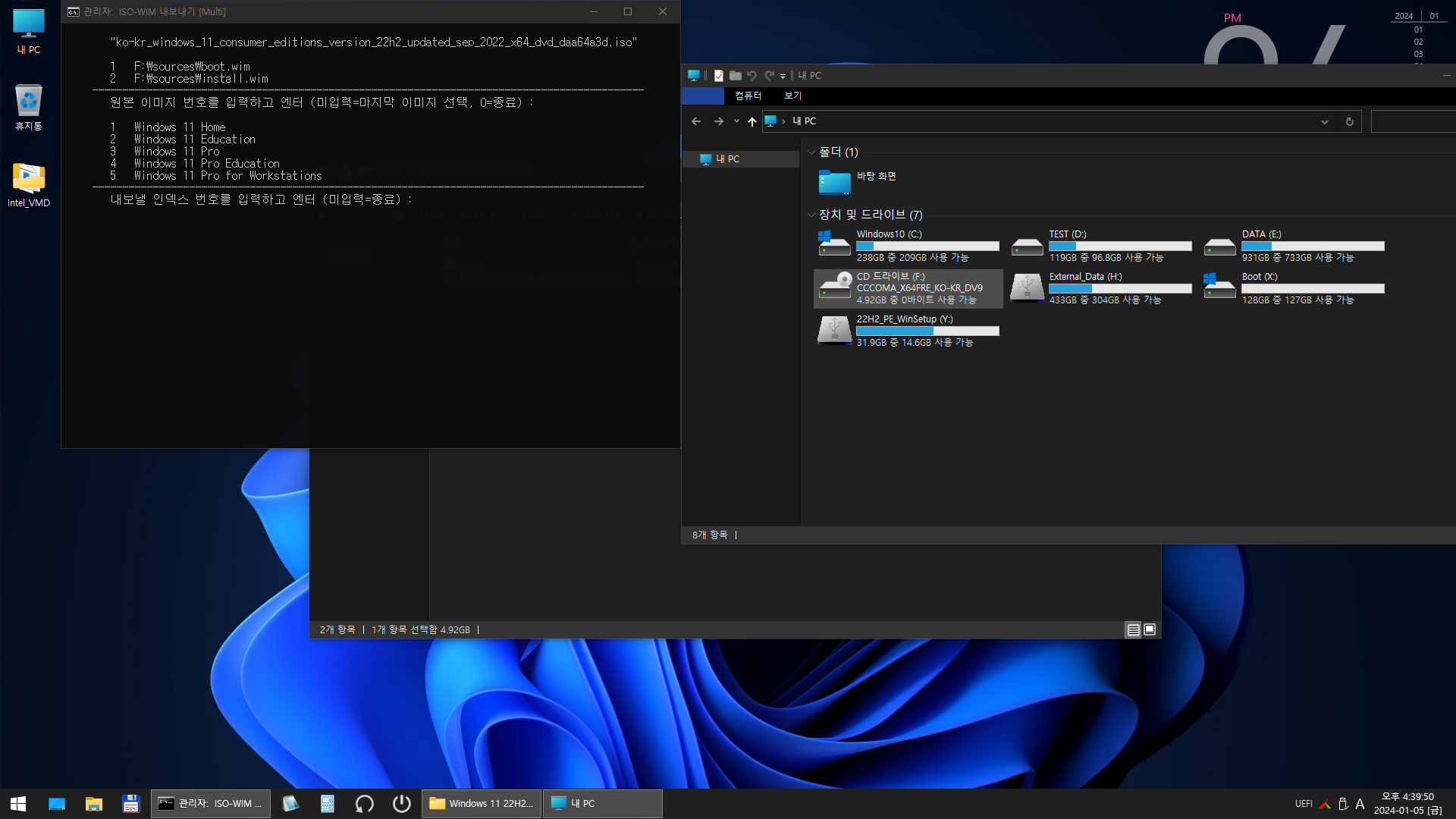Click the refresh button in address bar
This screenshot has width=1456, height=819.
(1350, 122)
